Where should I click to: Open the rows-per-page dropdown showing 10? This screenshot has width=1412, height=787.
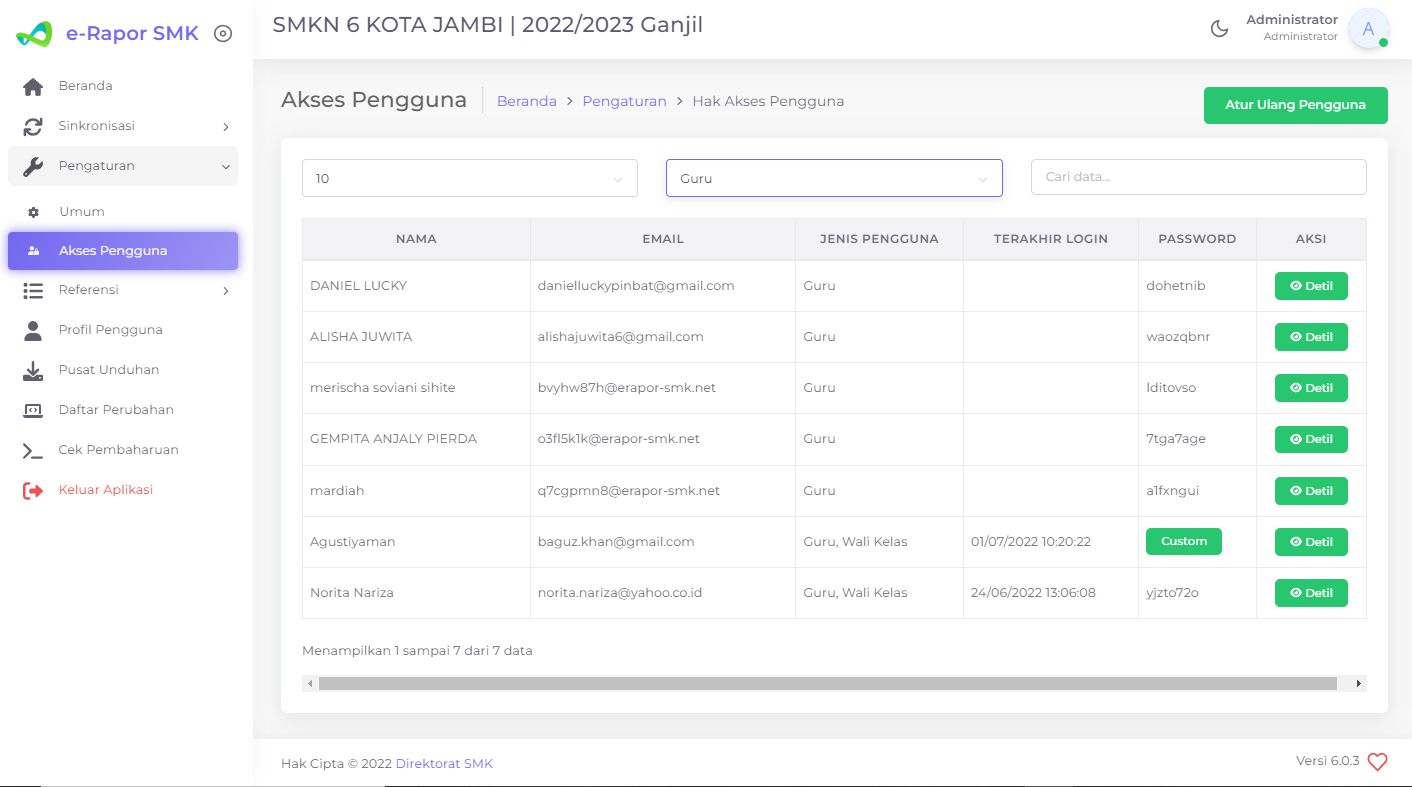tap(469, 177)
